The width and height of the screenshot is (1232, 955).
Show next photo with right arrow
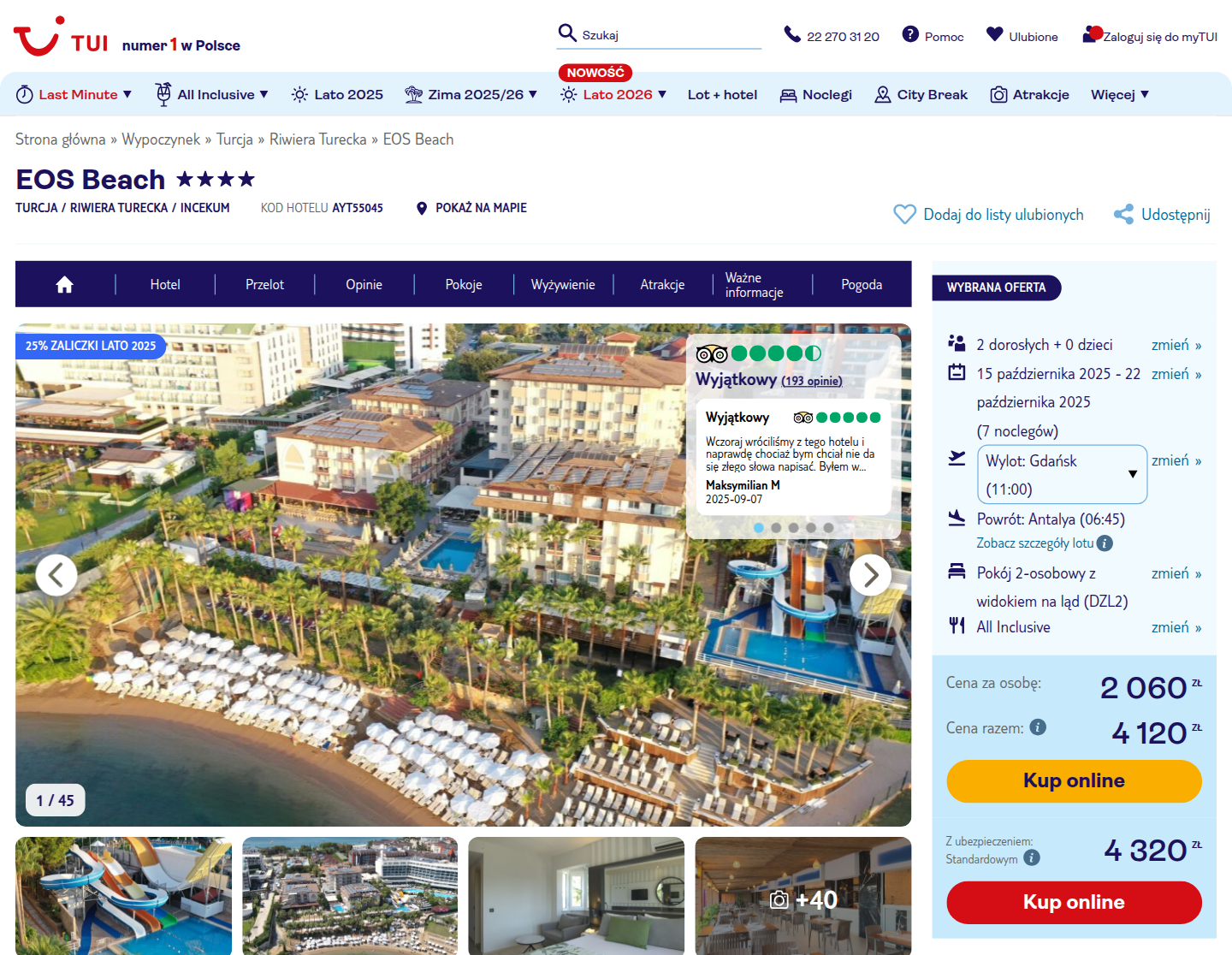[x=870, y=575]
